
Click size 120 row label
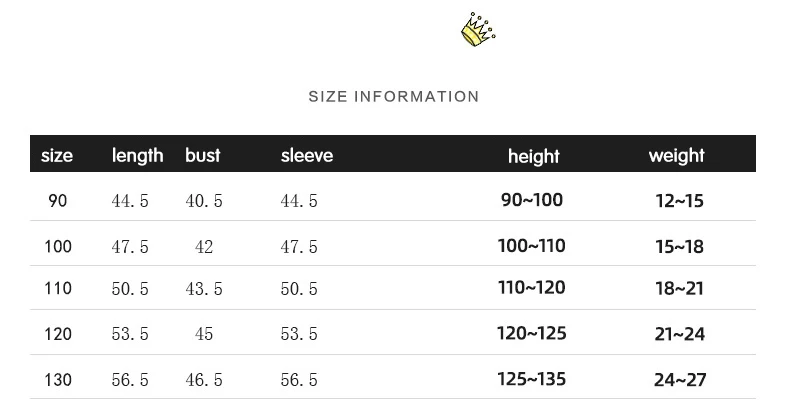pos(58,333)
